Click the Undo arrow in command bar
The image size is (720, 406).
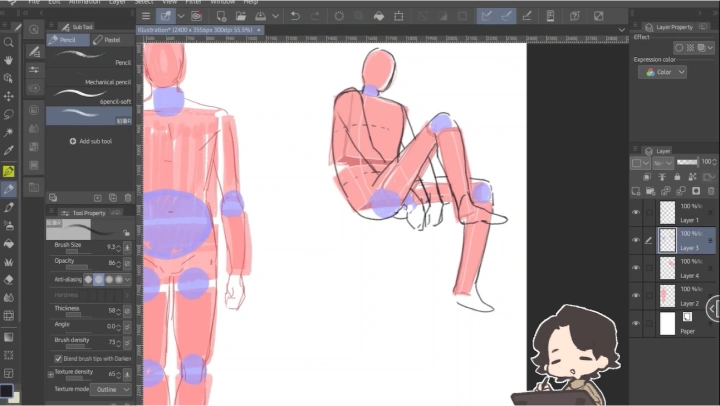295,16
